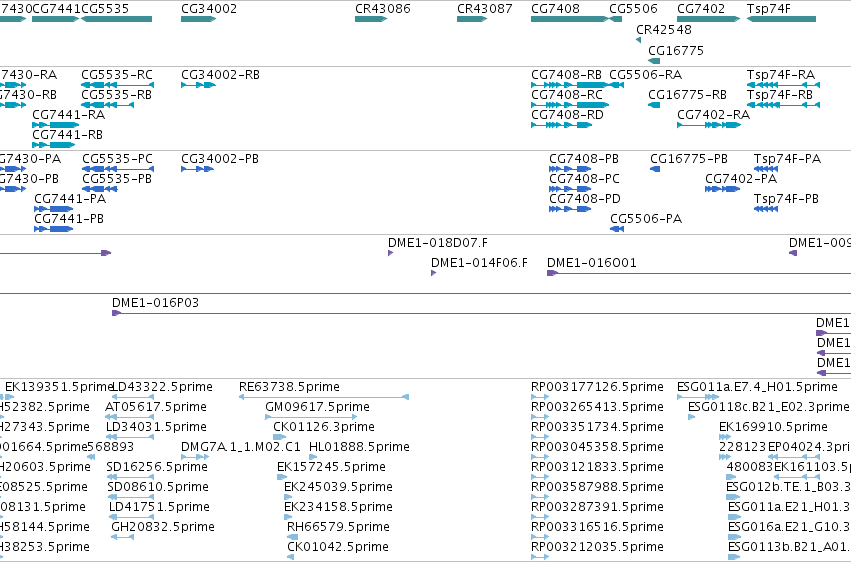Screen dimensions: 851x562
Task: Select the CG16775-PB protein feature
Action: [655, 169]
